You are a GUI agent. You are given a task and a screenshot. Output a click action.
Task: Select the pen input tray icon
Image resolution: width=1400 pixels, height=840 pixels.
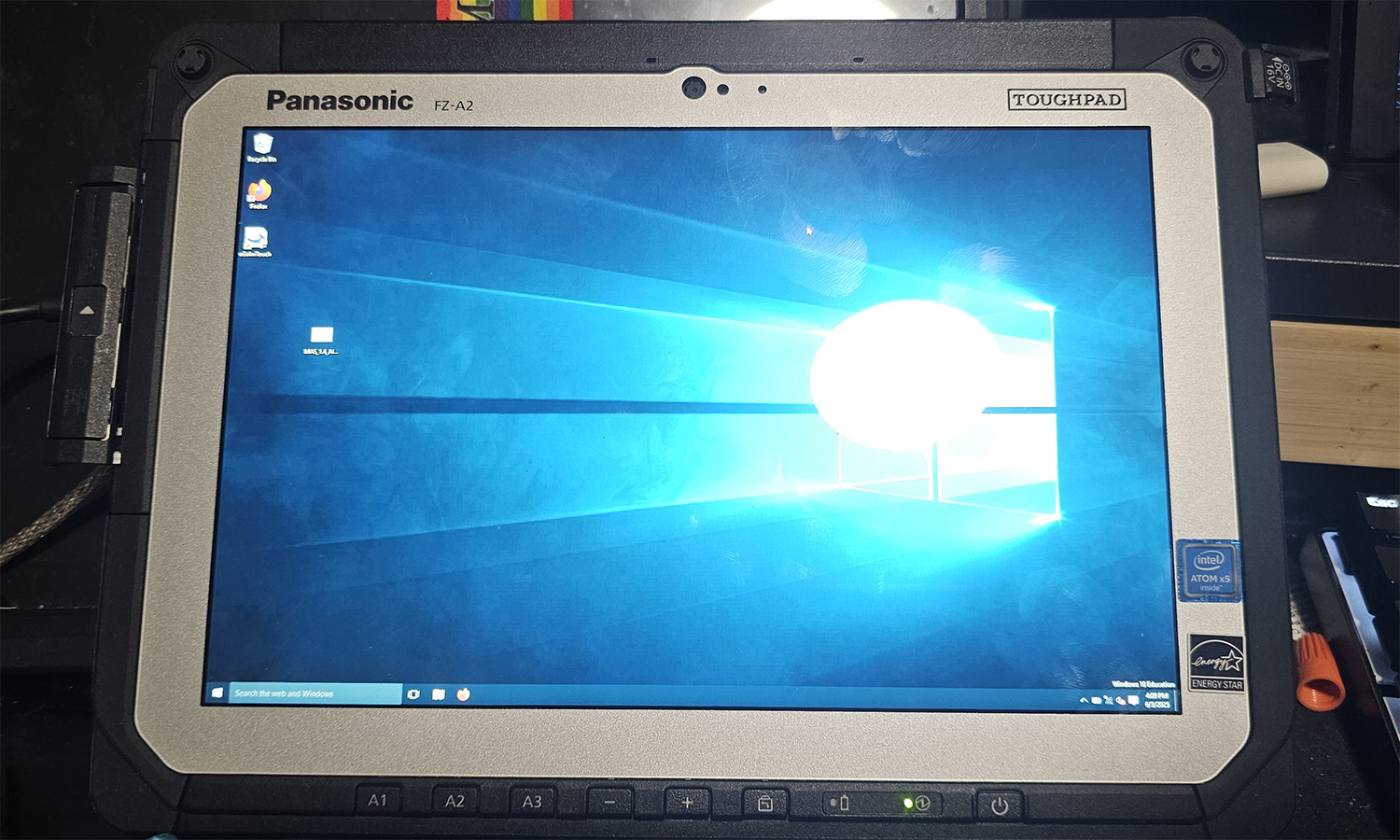[x=1110, y=699]
